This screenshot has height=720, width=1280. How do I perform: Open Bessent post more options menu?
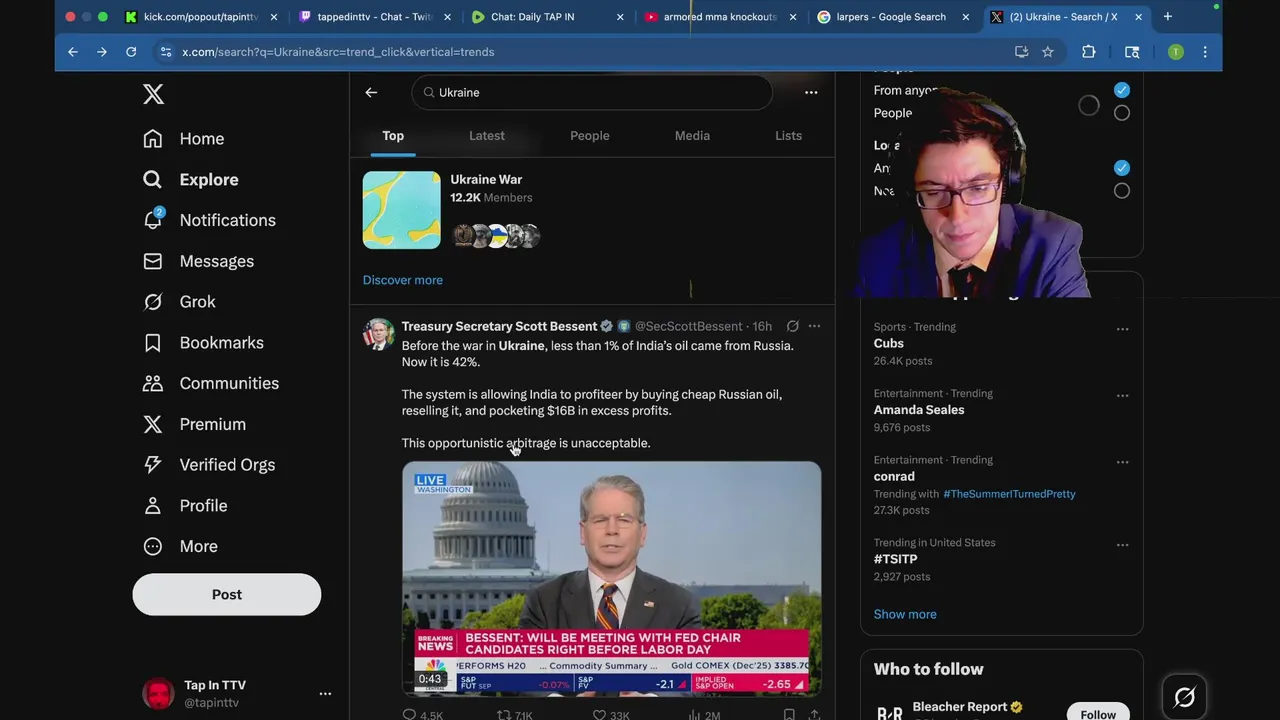click(x=814, y=326)
